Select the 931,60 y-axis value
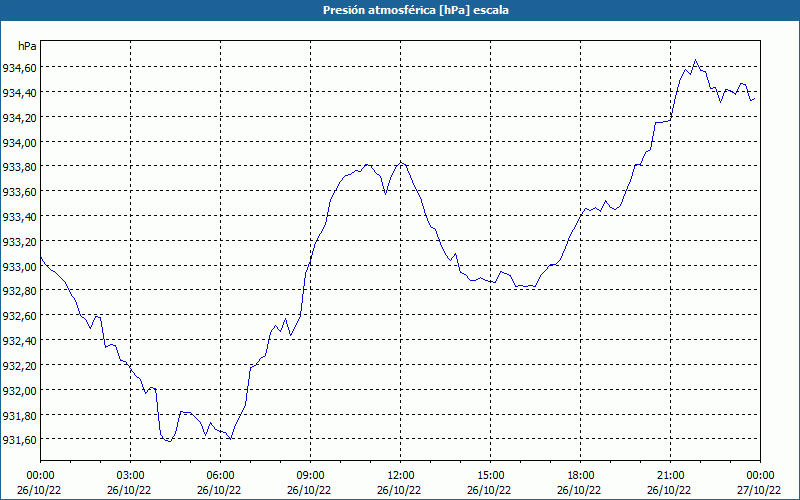Image resolution: width=800 pixels, height=500 pixels. (19, 440)
